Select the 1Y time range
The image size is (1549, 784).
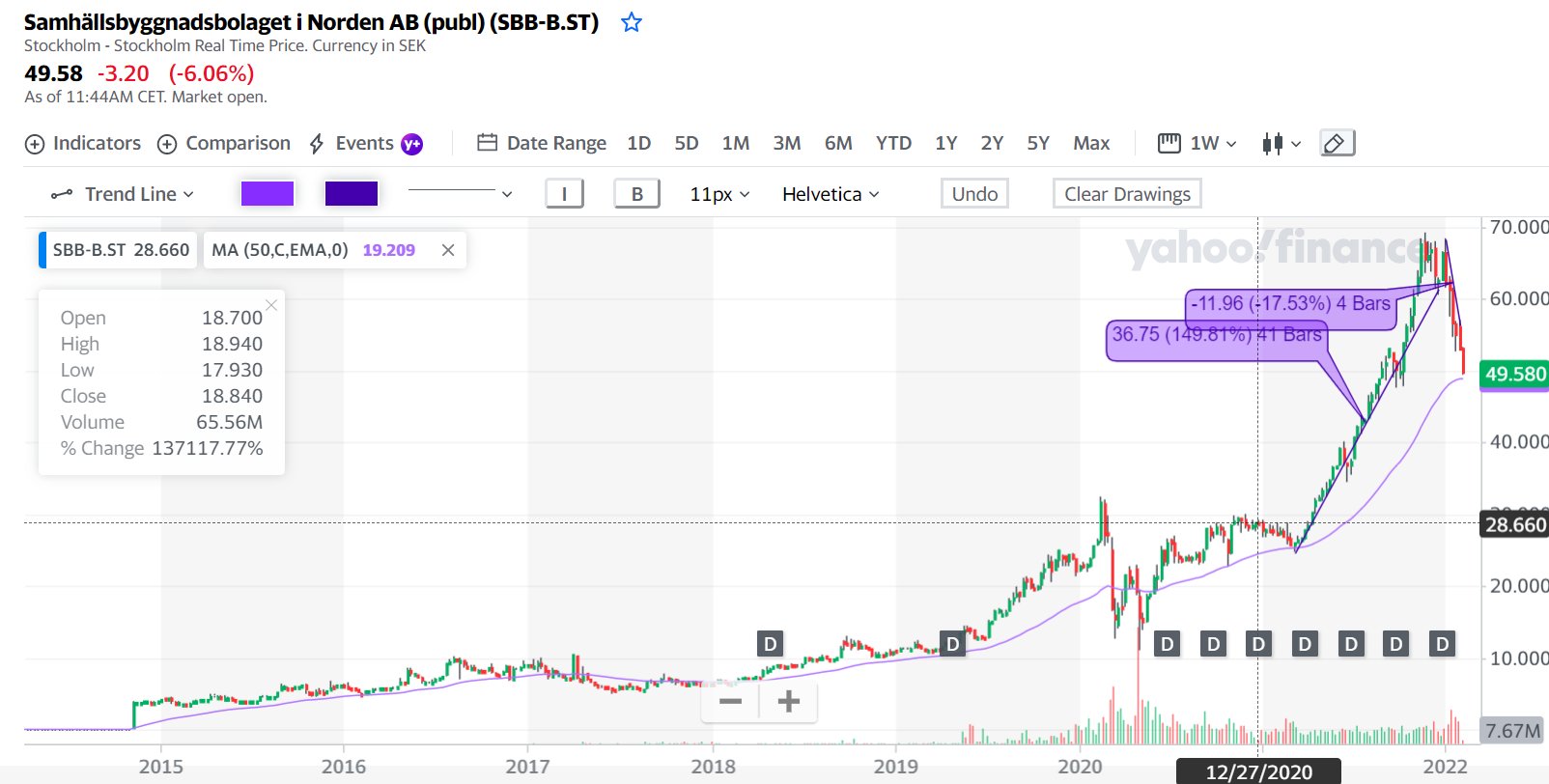(946, 143)
